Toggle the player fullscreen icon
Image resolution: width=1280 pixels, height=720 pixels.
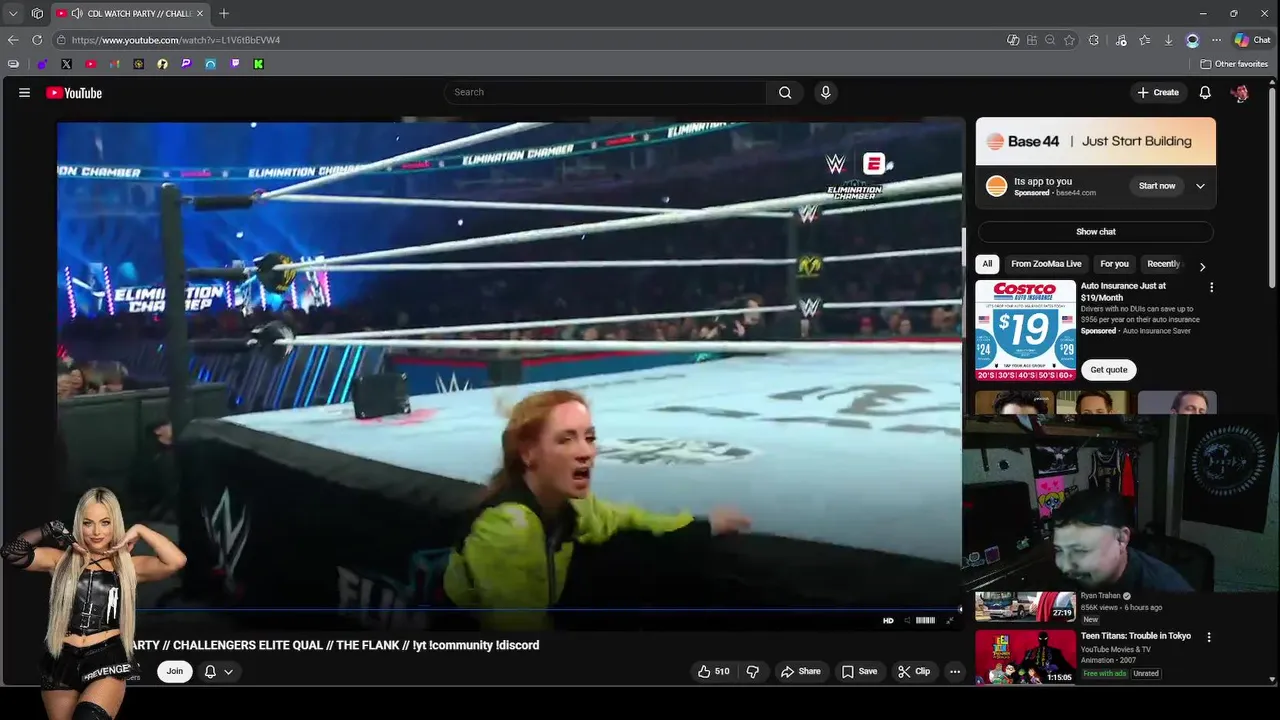point(950,621)
